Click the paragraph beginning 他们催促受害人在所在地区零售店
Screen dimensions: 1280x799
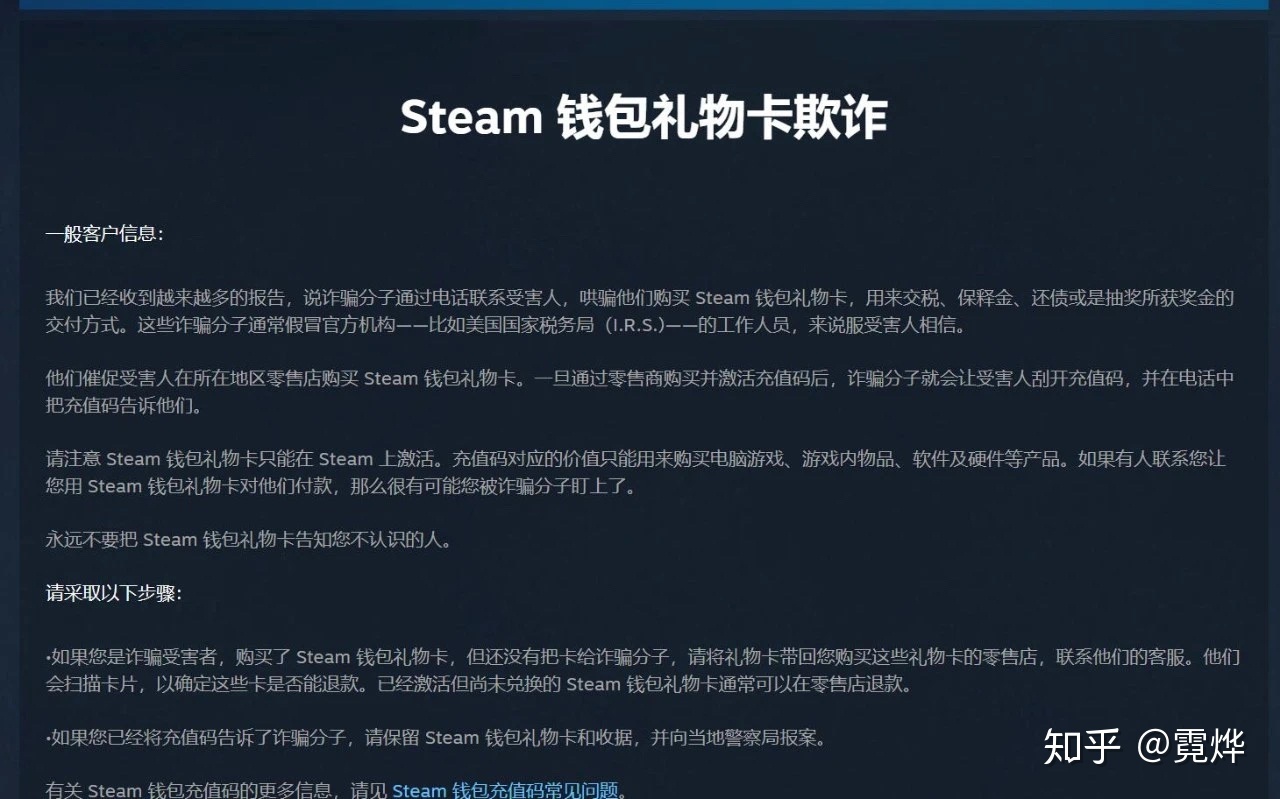(x=640, y=392)
